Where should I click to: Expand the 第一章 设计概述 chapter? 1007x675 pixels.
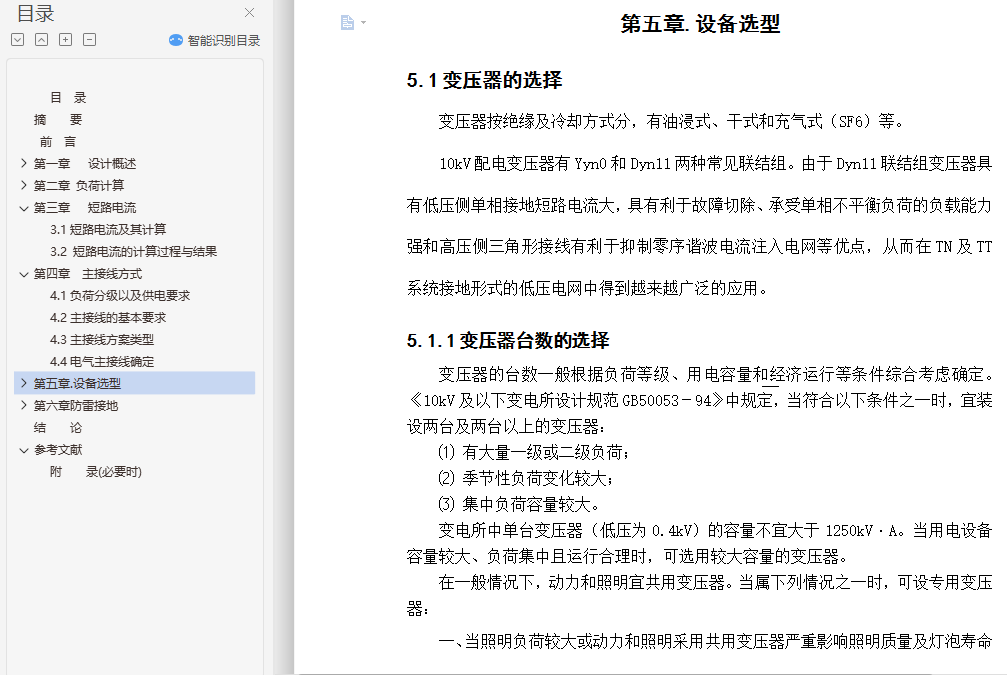(24, 163)
